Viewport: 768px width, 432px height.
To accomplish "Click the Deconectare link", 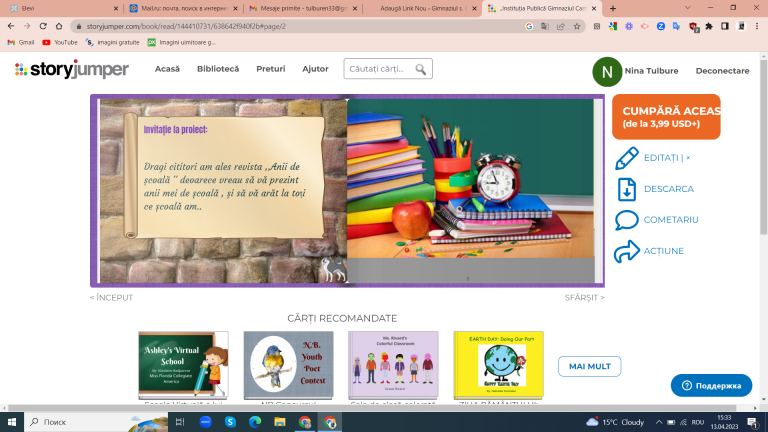I will 722,71.
